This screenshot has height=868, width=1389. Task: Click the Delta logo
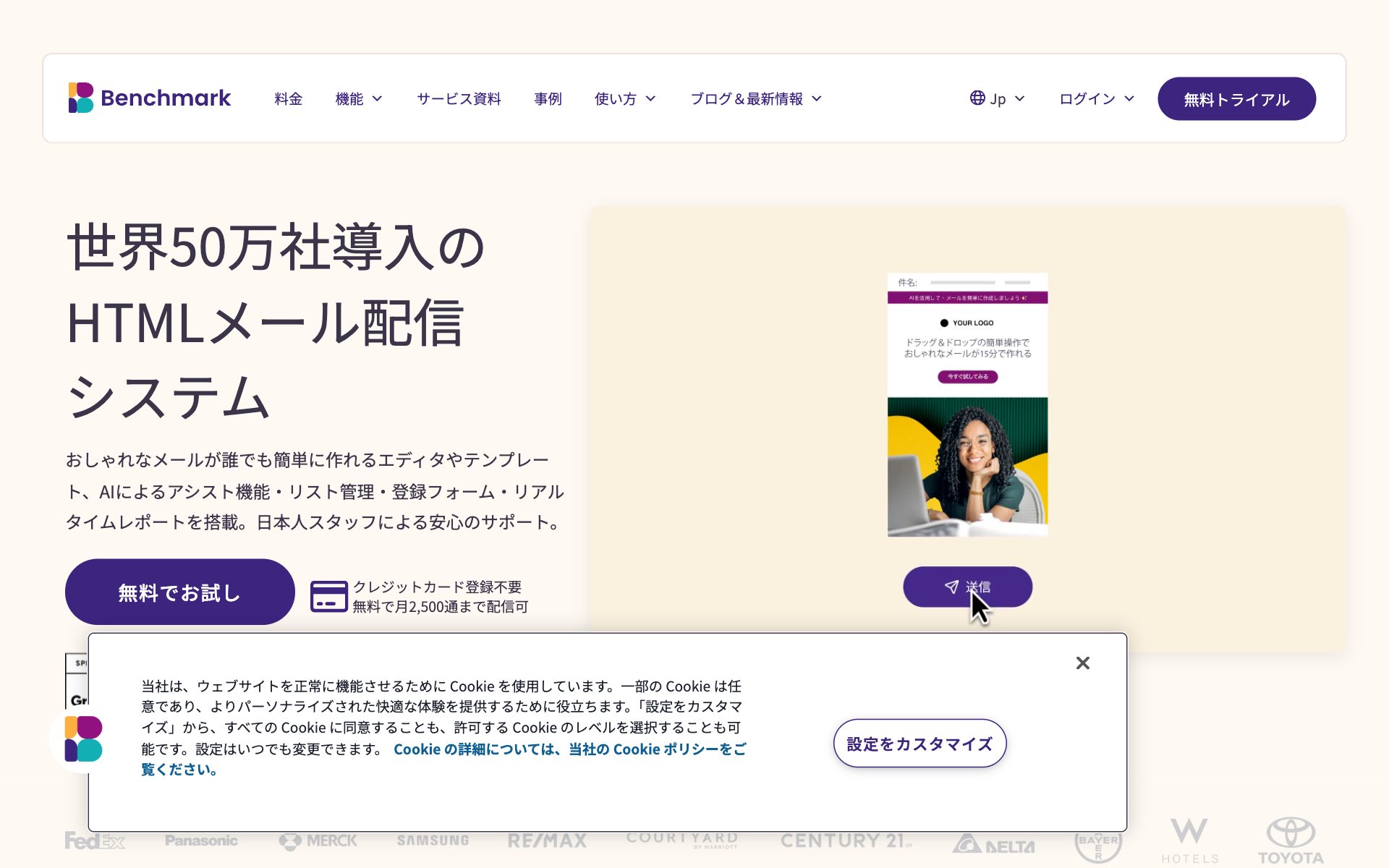pos(993,844)
